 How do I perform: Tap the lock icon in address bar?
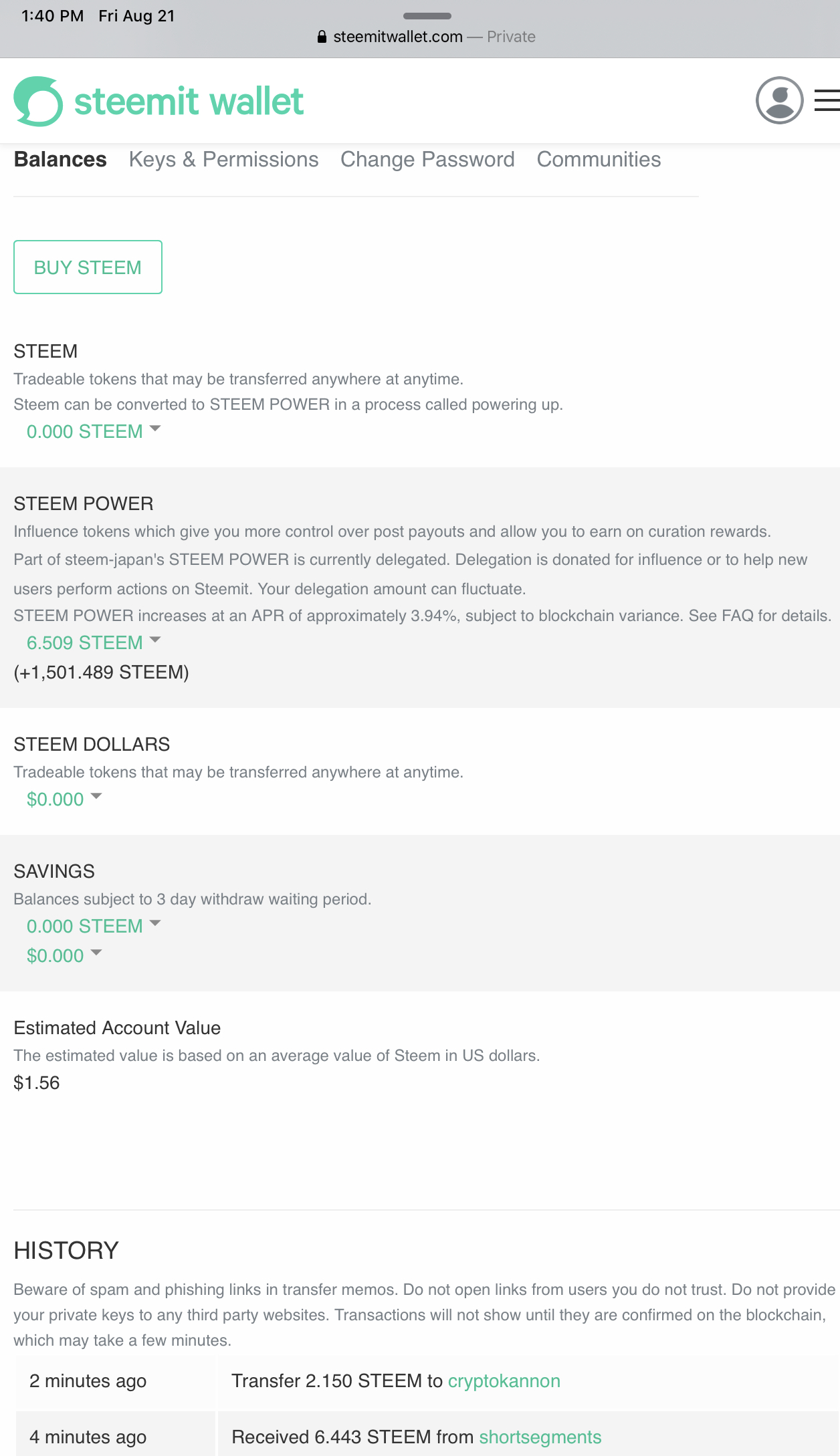coord(322,37)
